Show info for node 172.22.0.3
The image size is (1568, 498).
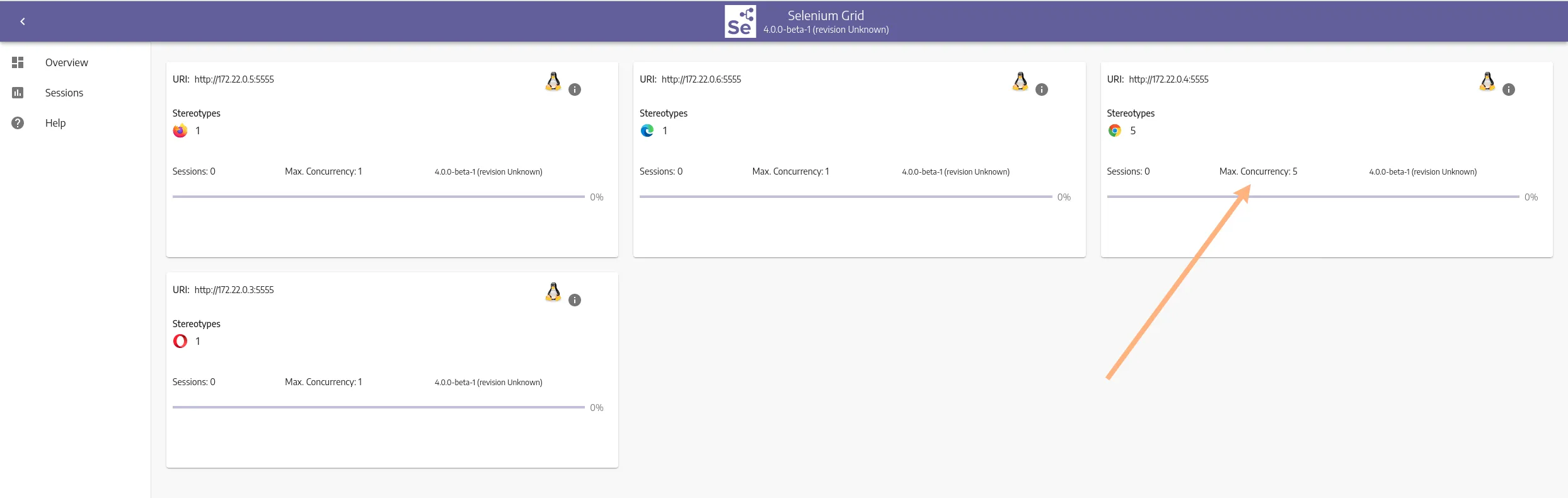(575, 300)
